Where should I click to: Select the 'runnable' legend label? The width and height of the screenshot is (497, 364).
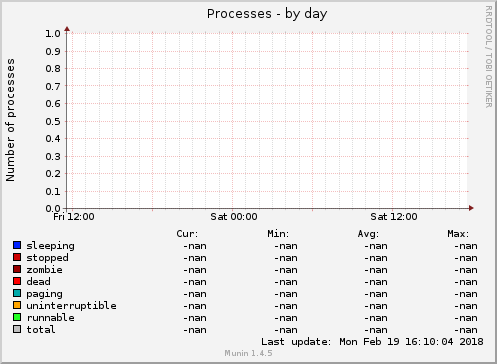pyautogui.click(x=50, y=318)
